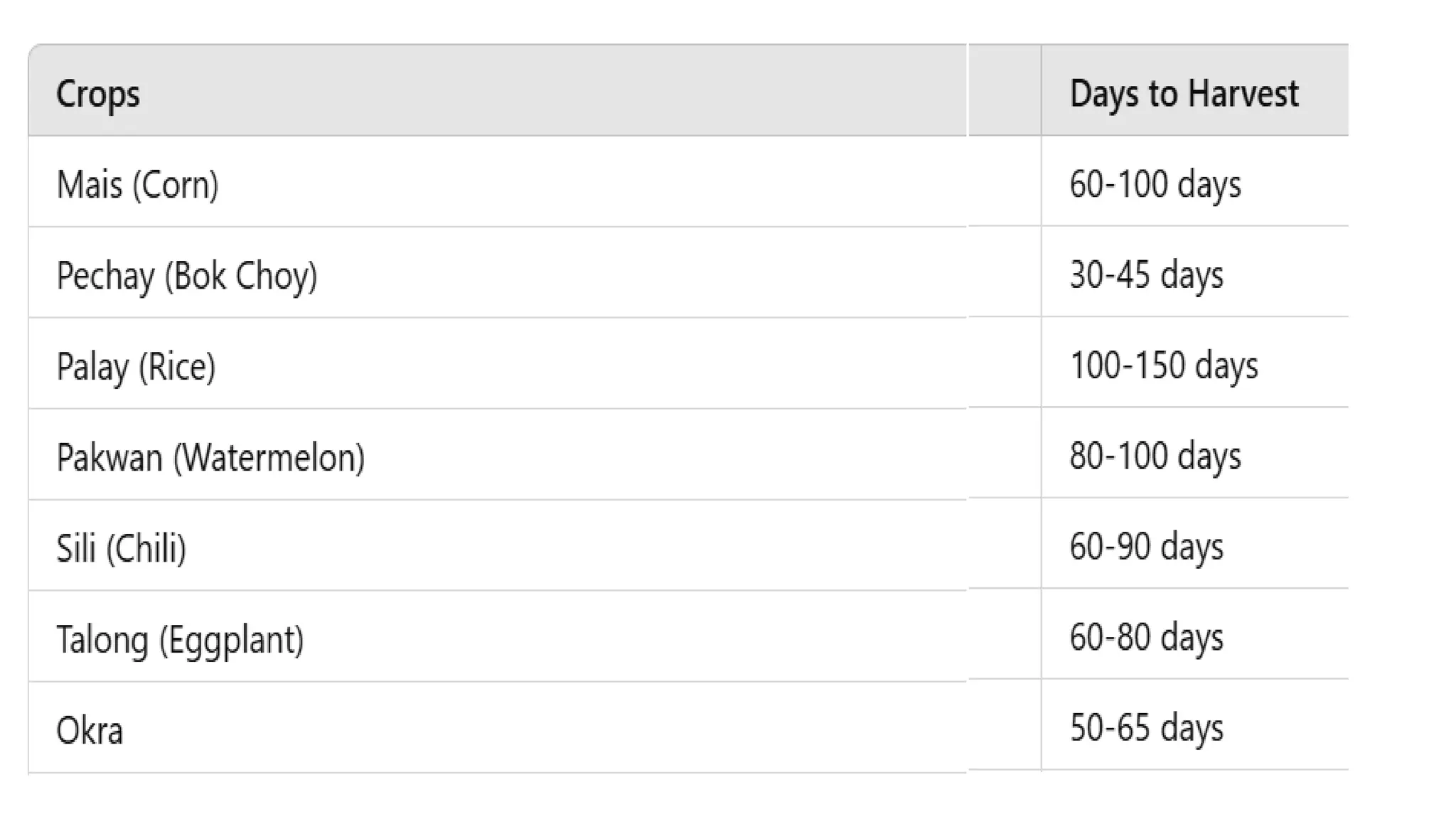Select the Pakwan (Watermelon) cell
1456x819 pixels.
(210, 457)
